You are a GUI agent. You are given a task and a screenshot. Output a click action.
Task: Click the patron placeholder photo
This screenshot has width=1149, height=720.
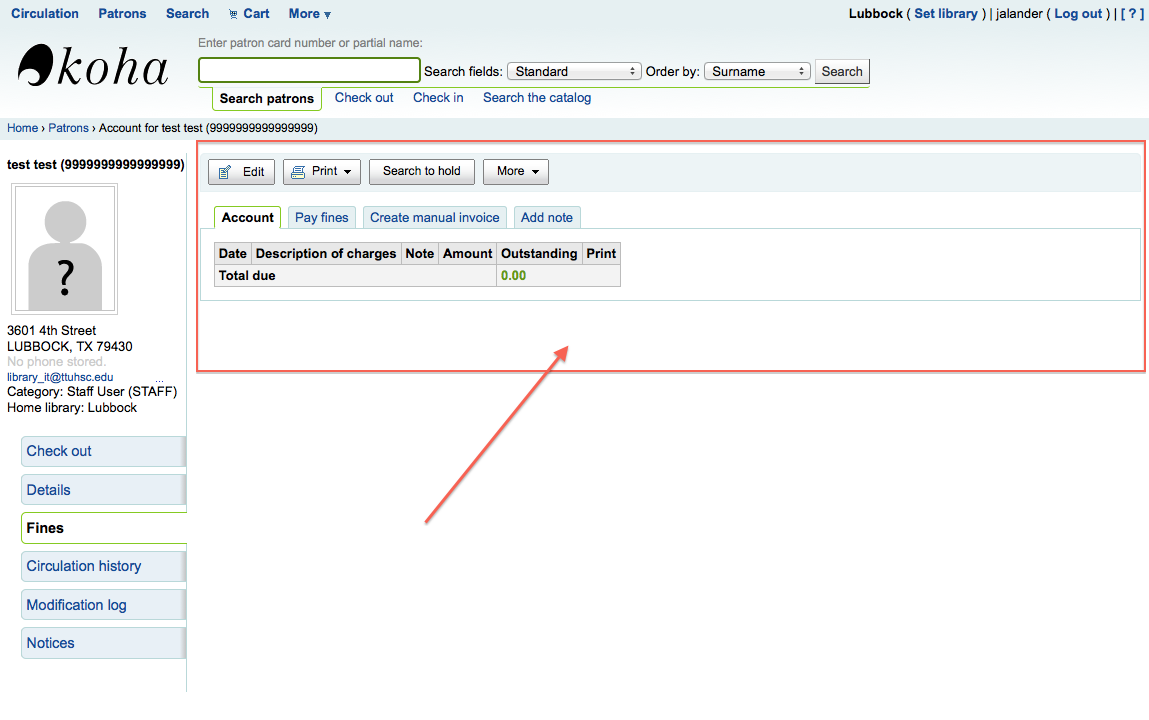(65, 249)
